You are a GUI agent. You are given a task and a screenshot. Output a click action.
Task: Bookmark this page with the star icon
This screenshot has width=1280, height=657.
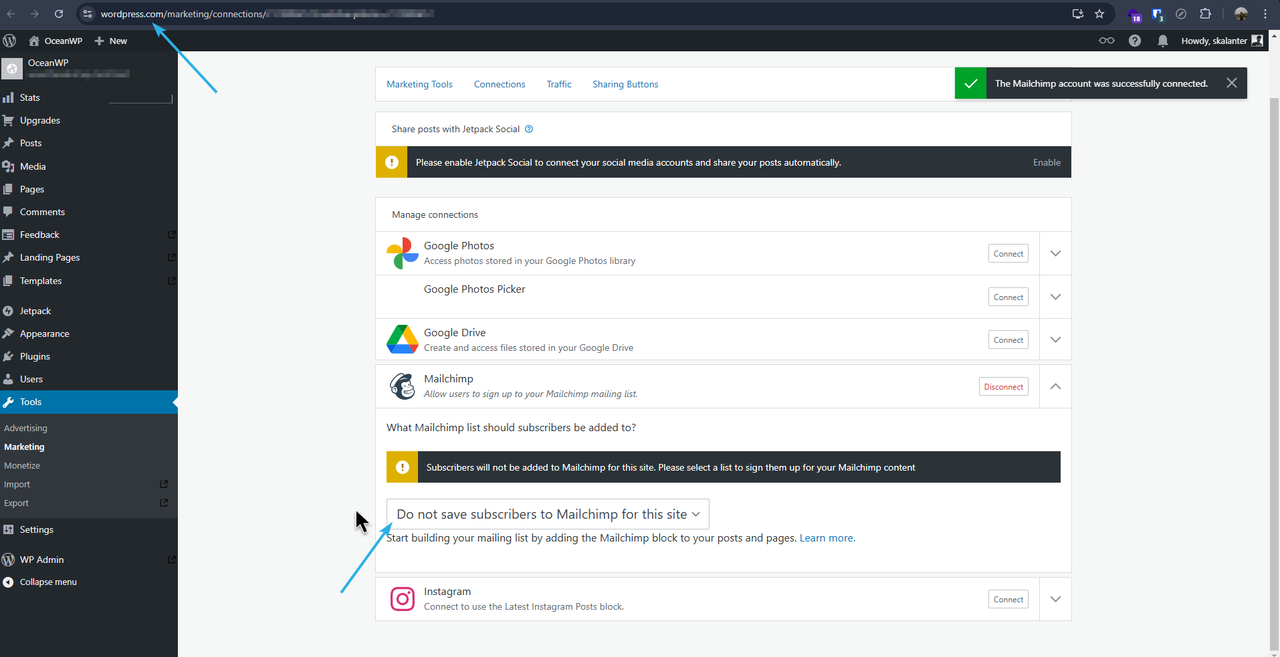(x=1099, y=14)
